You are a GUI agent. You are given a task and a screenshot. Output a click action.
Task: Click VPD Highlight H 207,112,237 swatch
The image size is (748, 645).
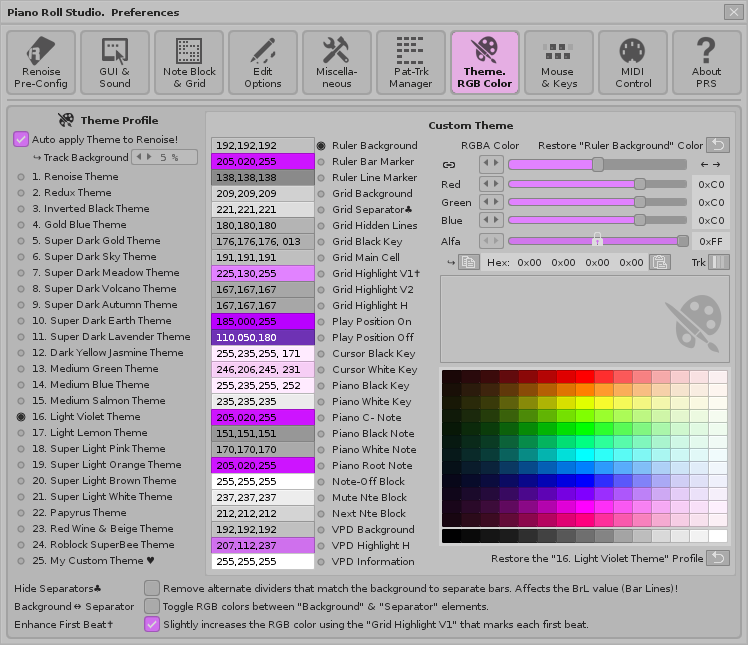pos(263,545)
